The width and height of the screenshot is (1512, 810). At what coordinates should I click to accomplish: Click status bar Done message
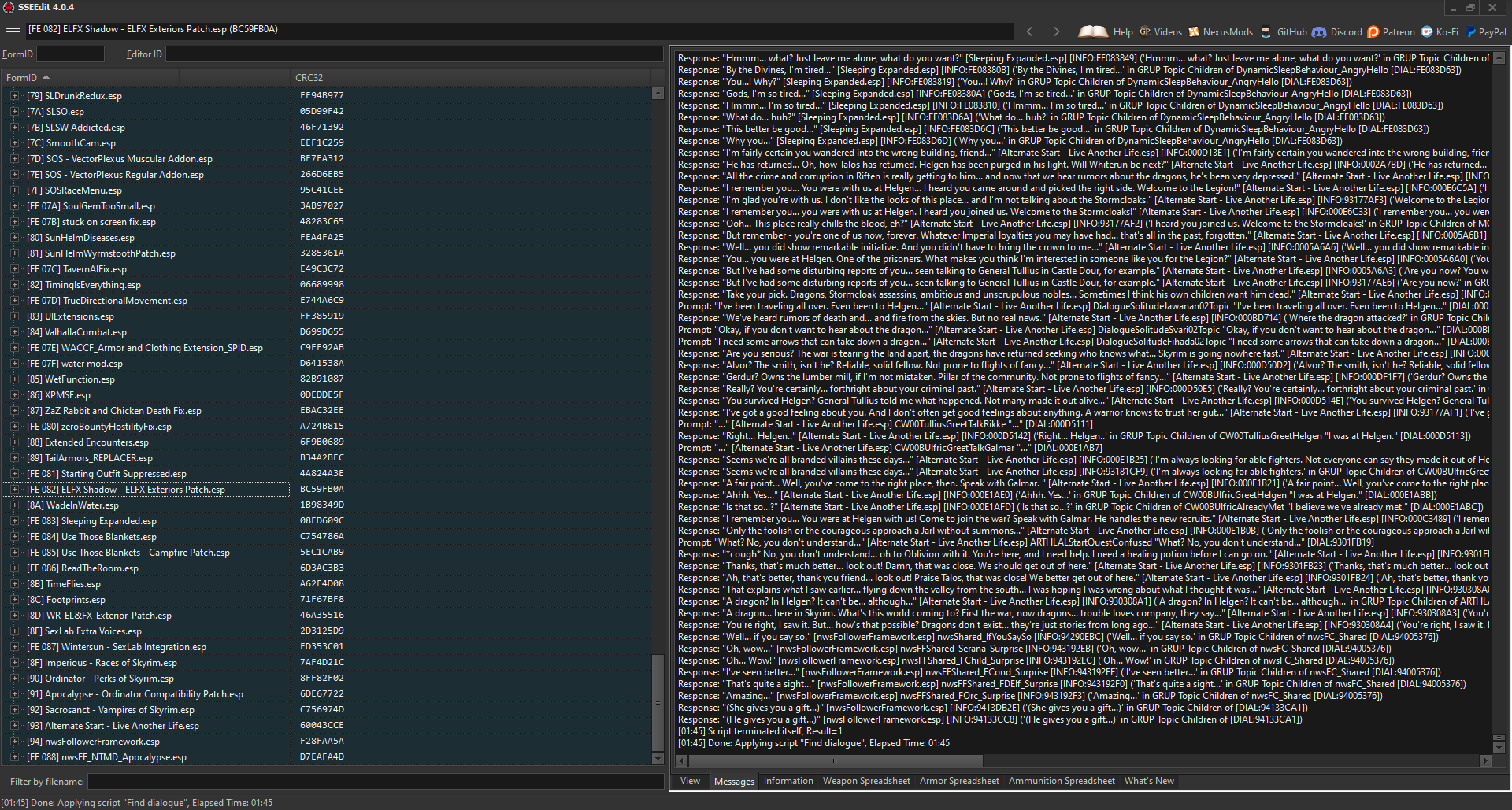point(137,803)
